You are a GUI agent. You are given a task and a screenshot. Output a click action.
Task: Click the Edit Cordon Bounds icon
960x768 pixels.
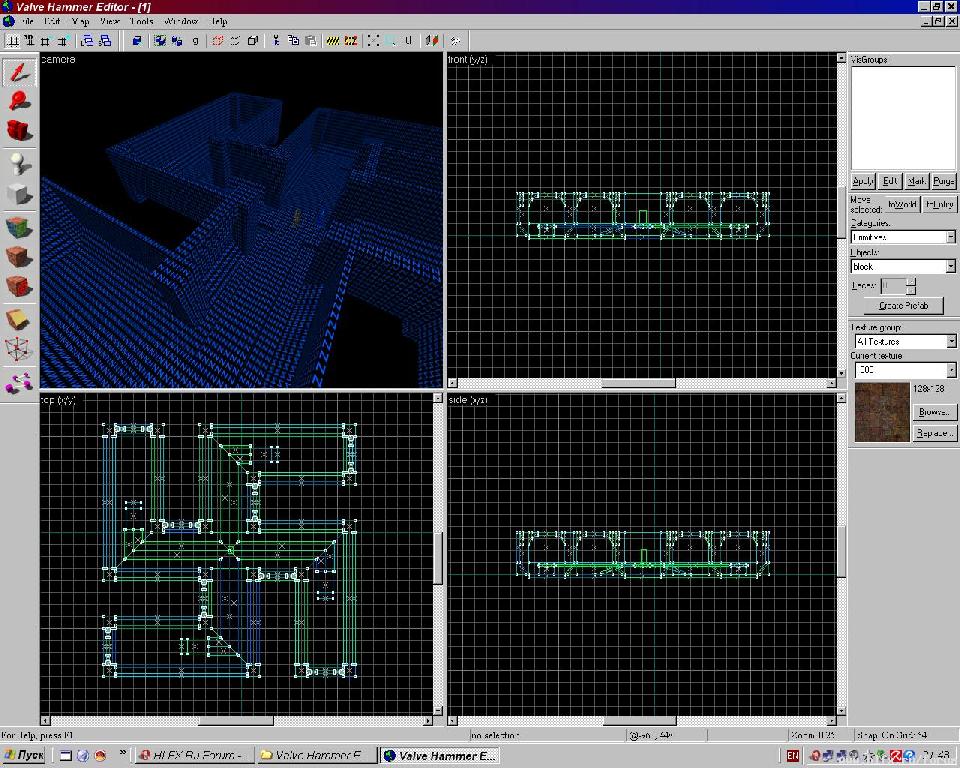351,41
